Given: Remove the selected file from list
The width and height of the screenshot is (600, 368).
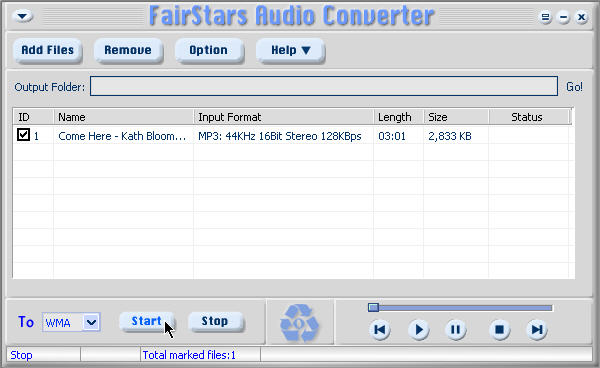Looking at the screenshot, I should click(128, 50).
